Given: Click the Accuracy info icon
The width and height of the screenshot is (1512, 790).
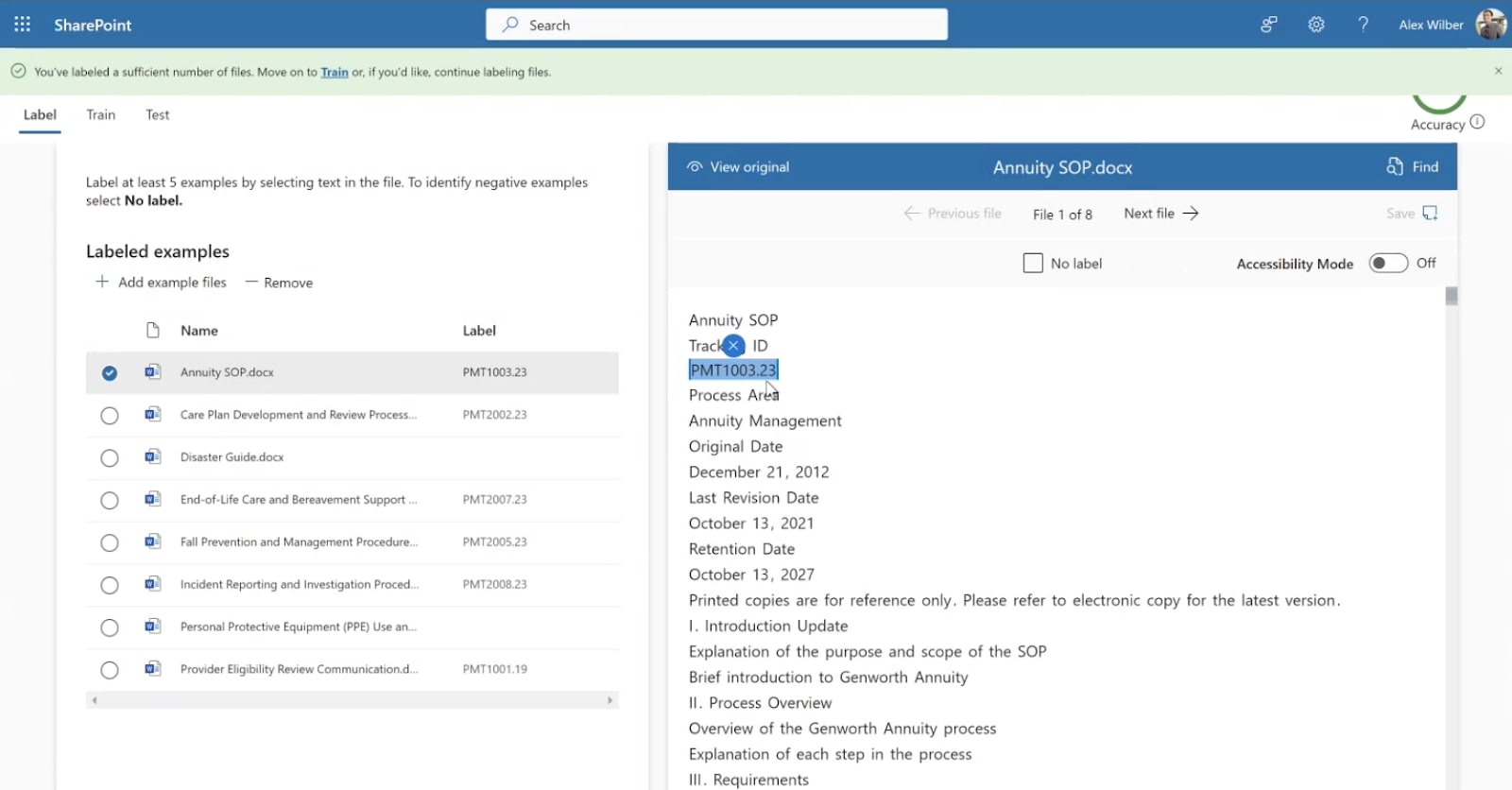Looking at the screenshot, I should coord(1477,122).
